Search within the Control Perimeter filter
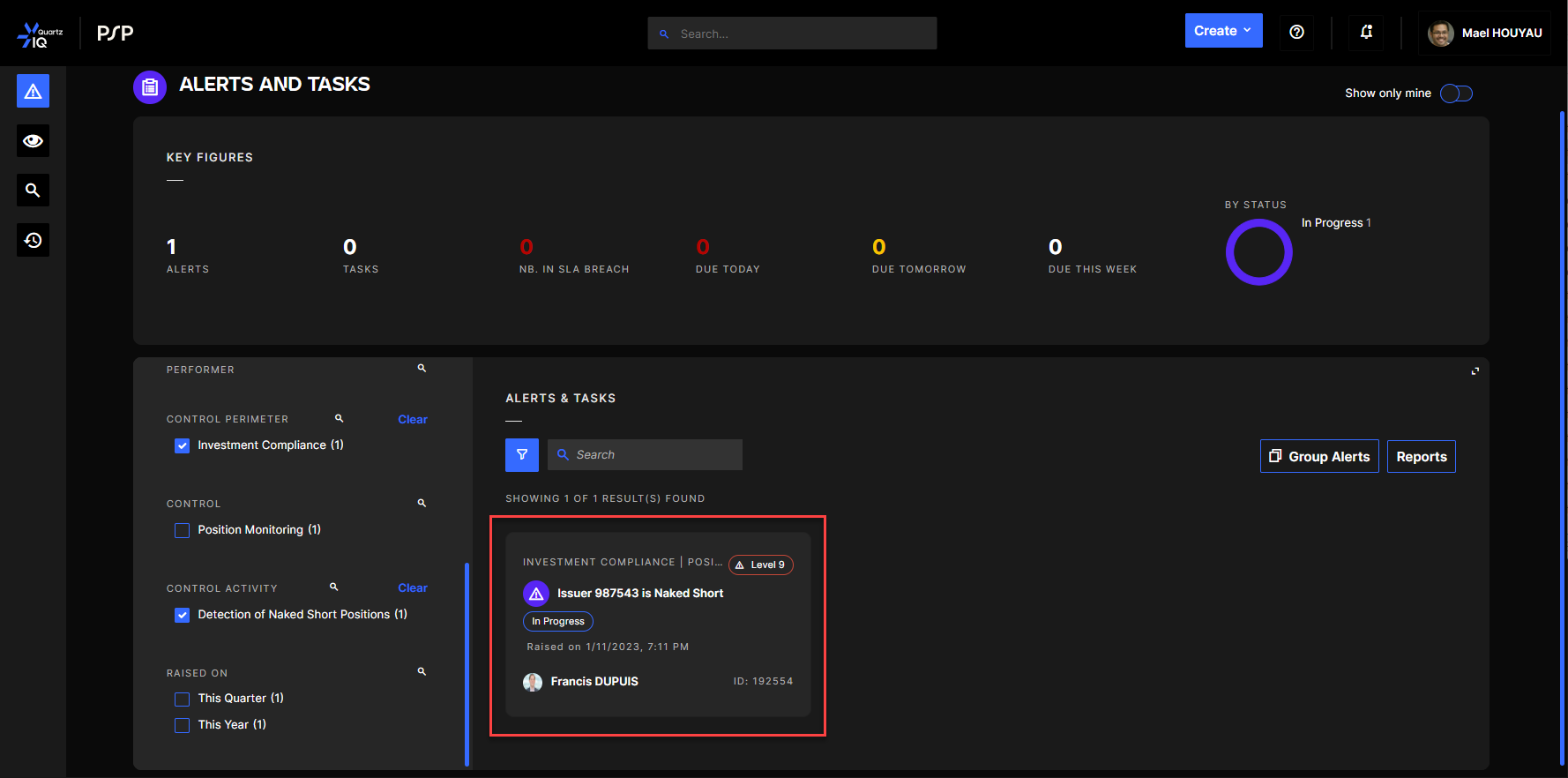The width and height of the screenshot is (1568, 778). (339, 419)
